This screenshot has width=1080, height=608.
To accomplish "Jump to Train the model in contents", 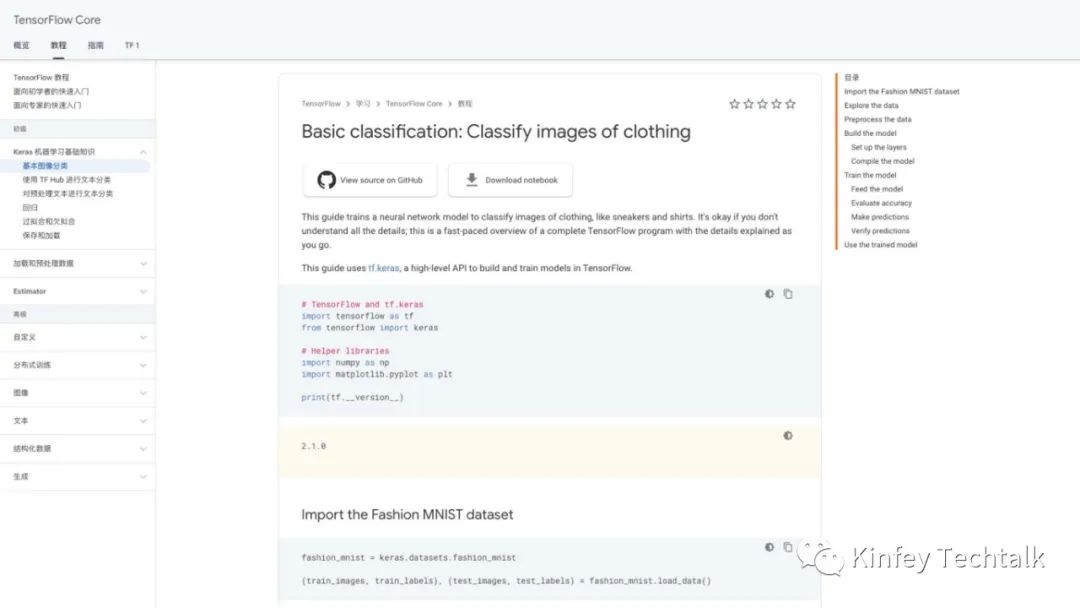I will pos(870,175).
